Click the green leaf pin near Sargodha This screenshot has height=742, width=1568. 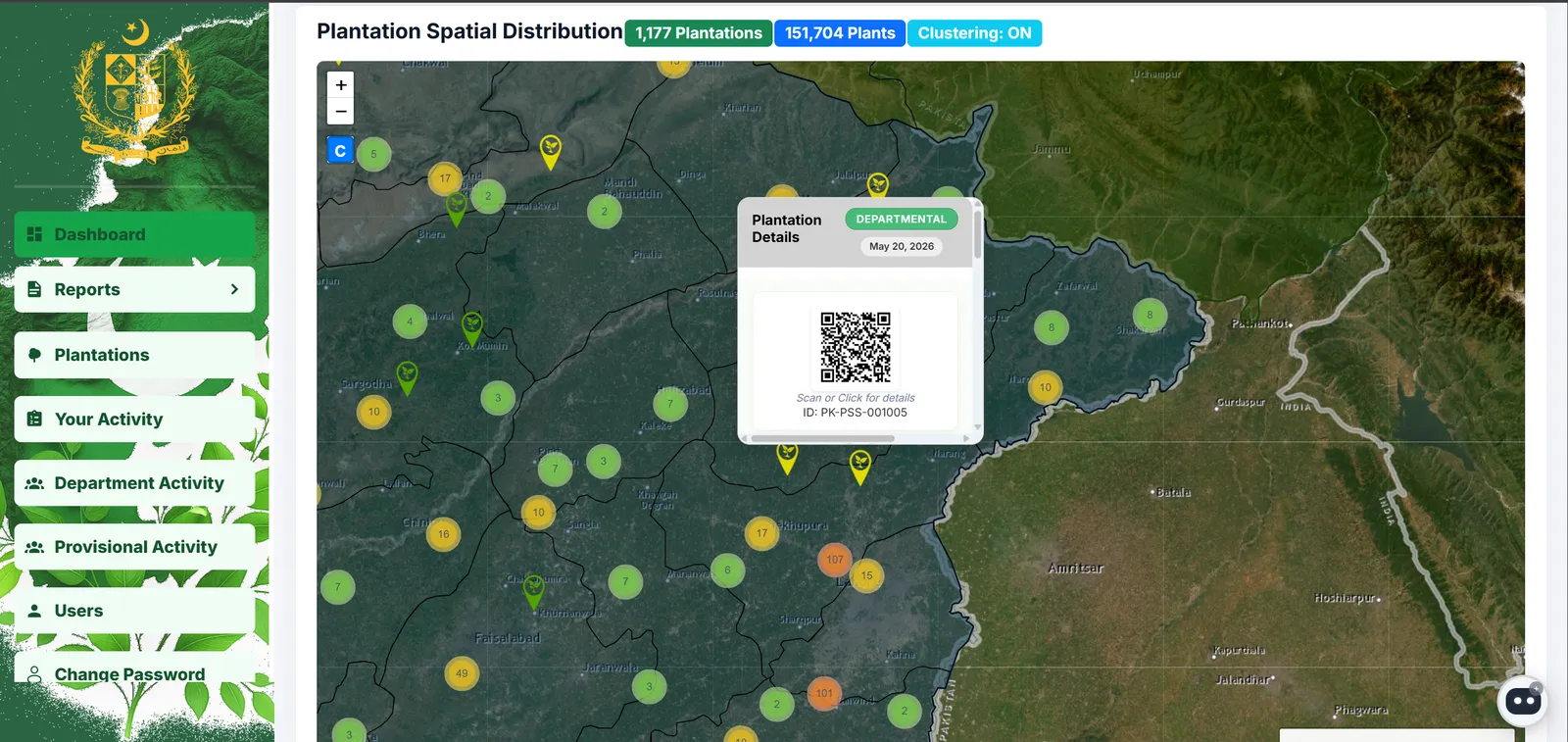pos(407,377)
